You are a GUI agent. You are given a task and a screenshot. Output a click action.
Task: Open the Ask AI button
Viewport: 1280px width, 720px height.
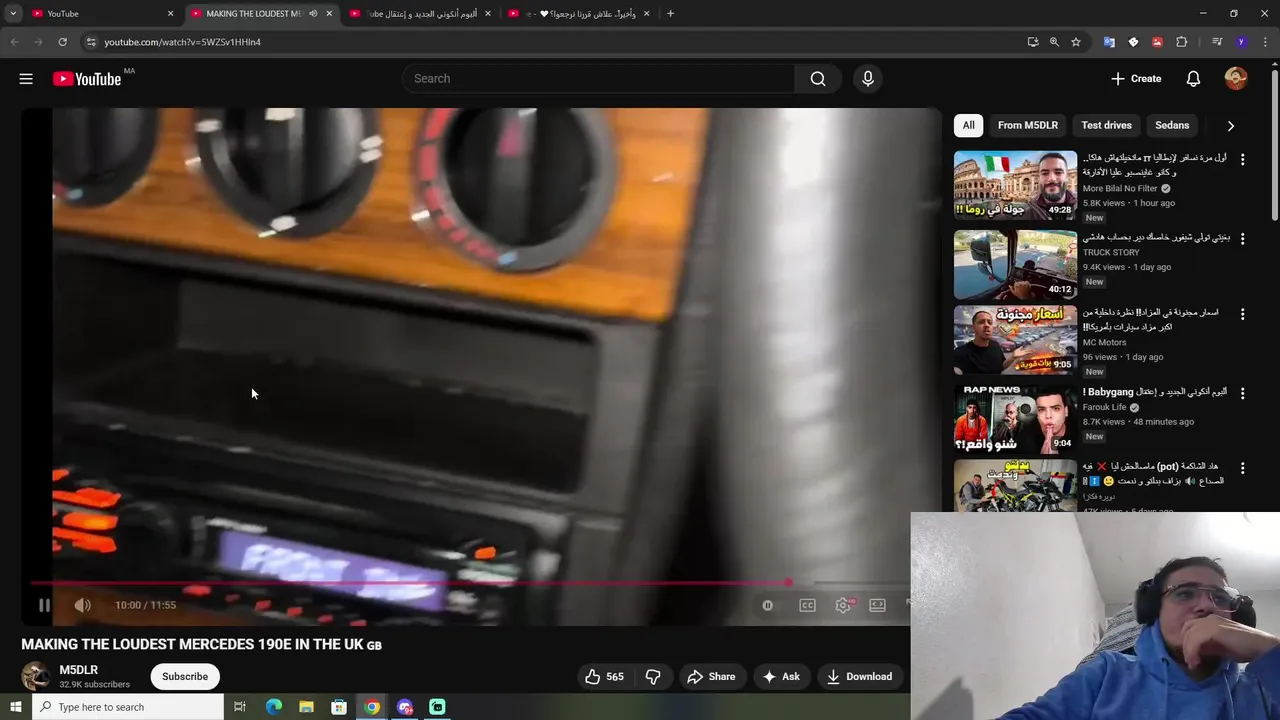click(781, 677)
